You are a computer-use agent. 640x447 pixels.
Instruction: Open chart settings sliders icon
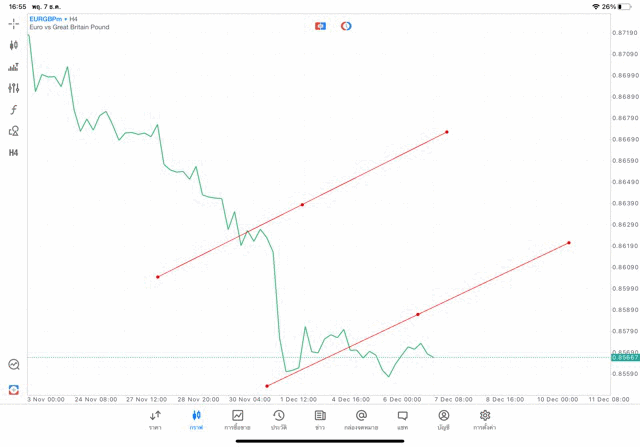point(14,88)
